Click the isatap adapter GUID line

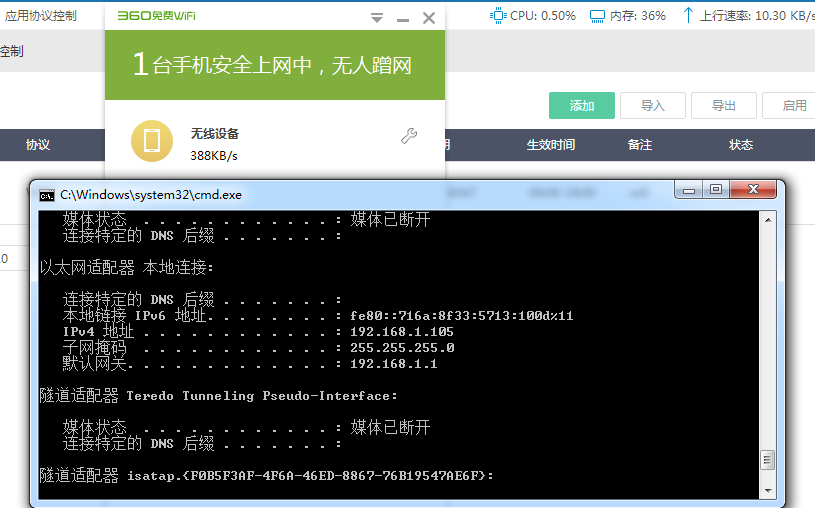(x=267, y=475)
